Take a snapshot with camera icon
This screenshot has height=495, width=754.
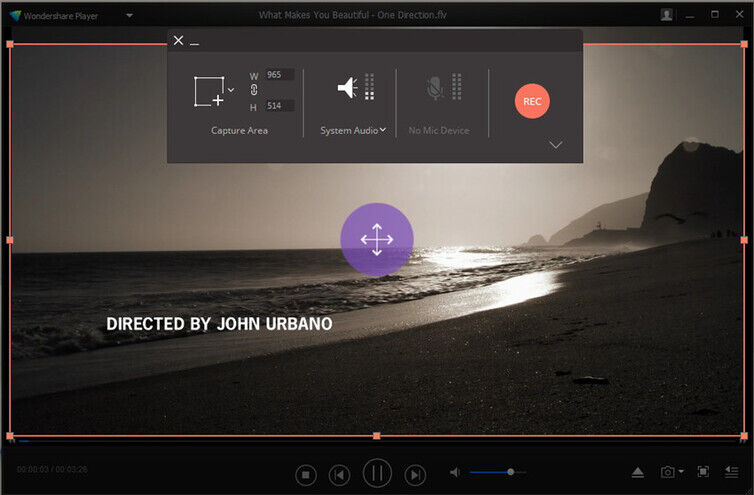coord(667,472)
